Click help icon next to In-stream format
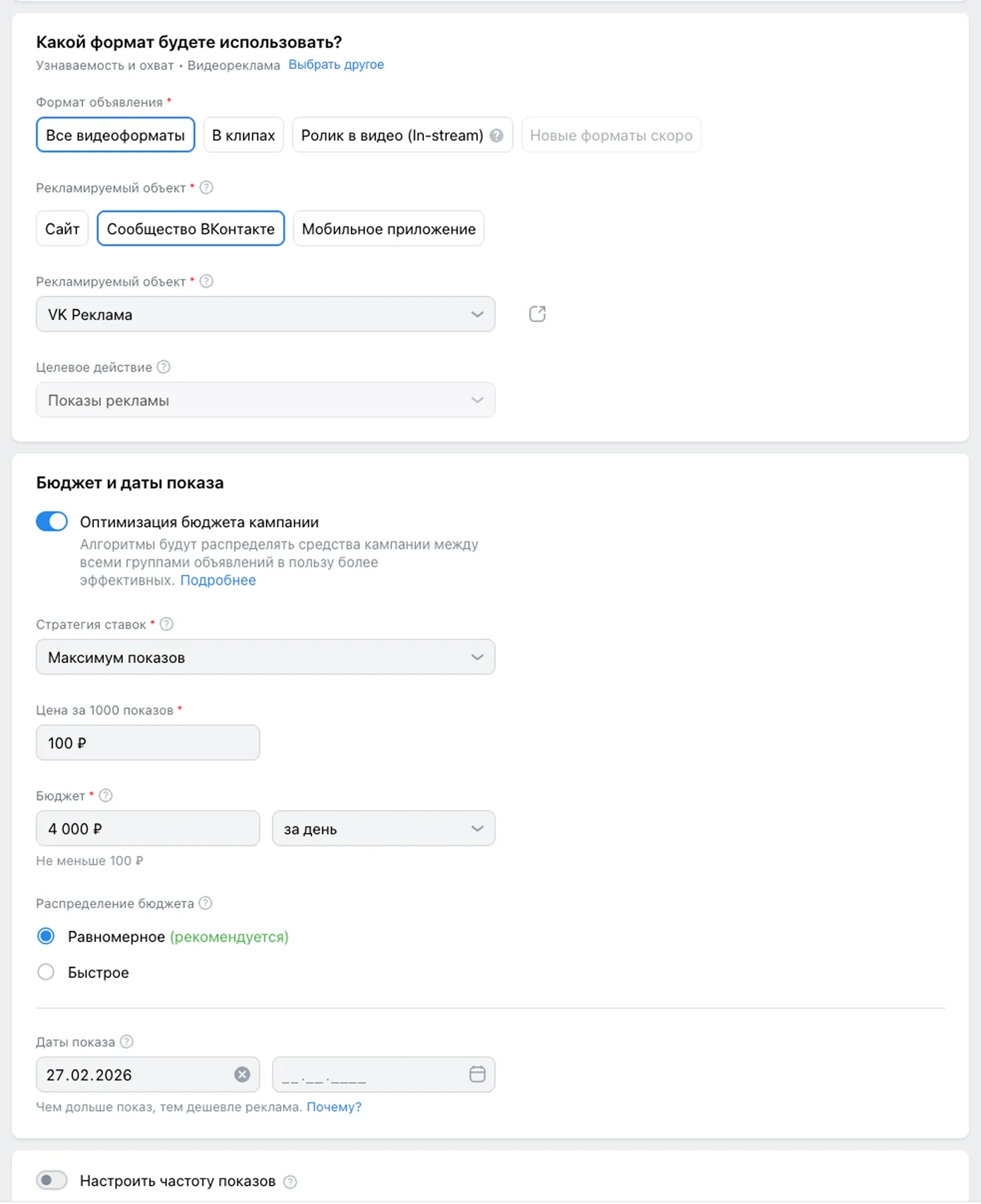This screenshot has width=981, height=1204. tap(496, 136)
